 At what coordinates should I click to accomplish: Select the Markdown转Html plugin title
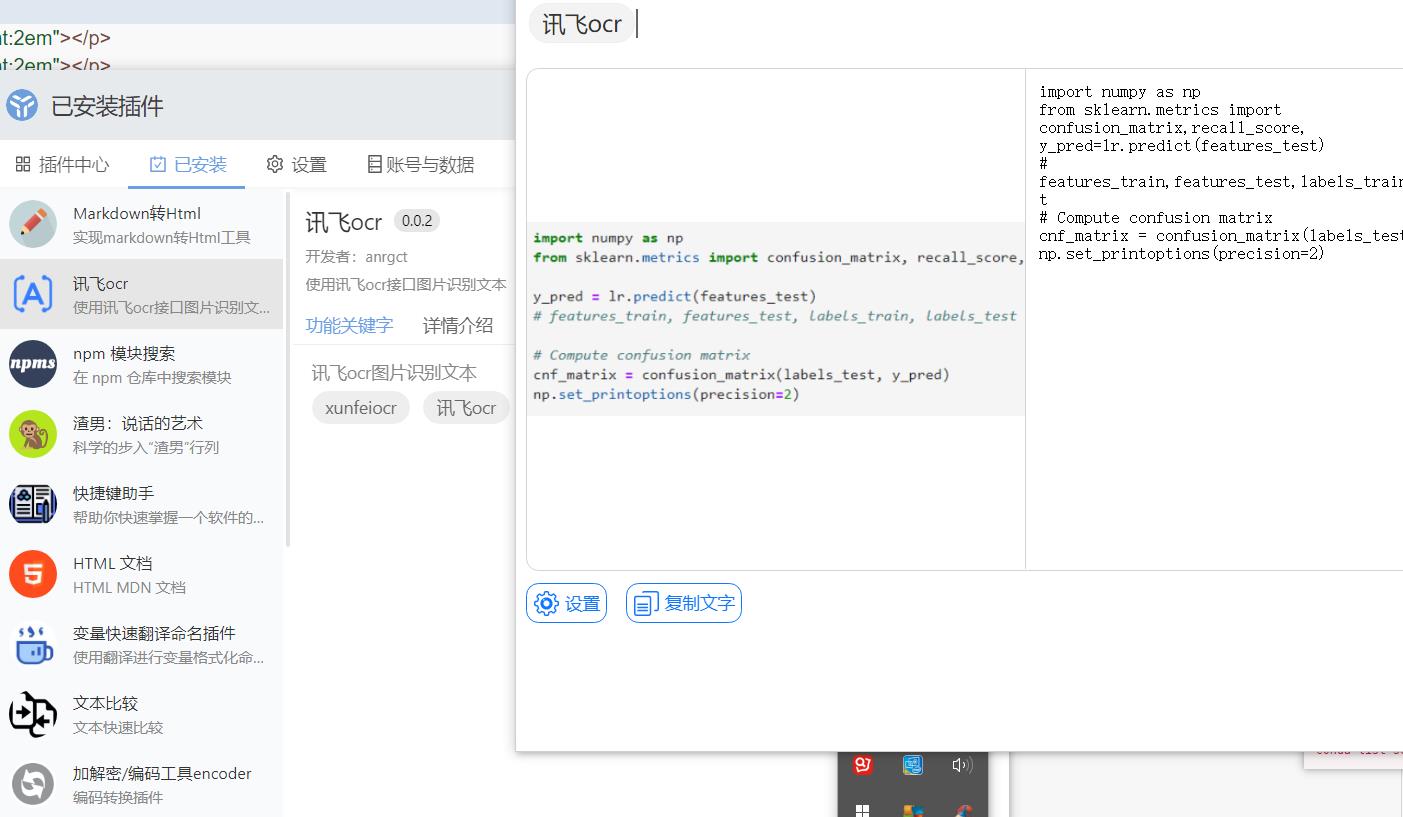click(137, 213)
